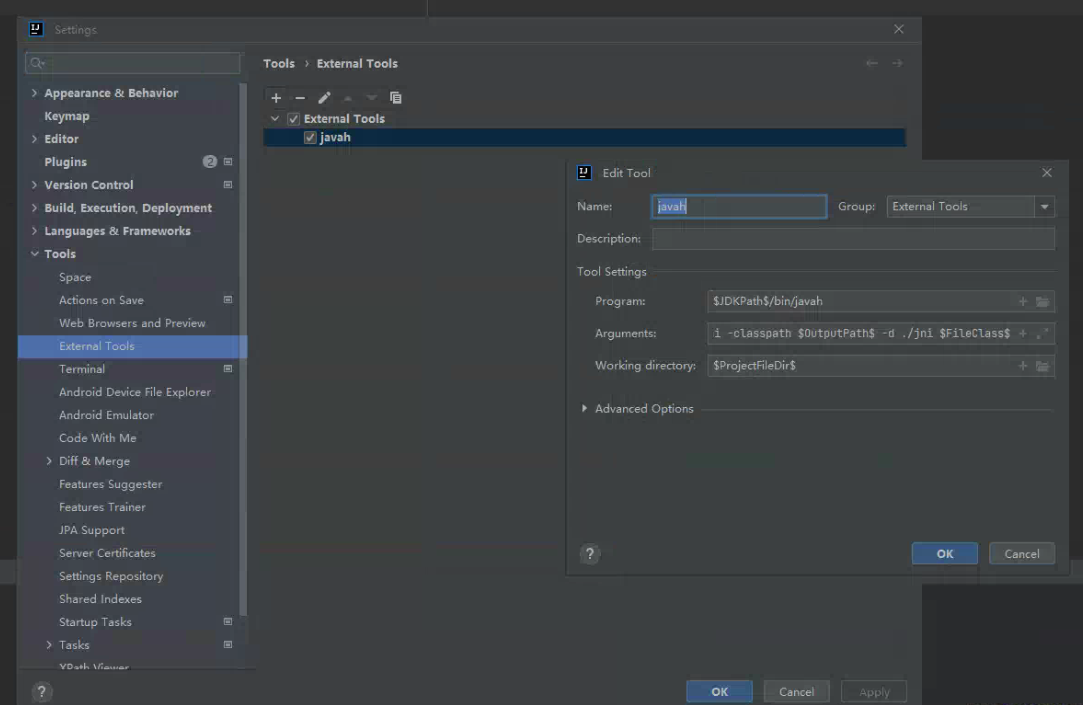The image size is (1083, 705).
Task: Click Cancel in Edit Tool dialog
Action: pyautogui.click(x=1022, y=554)
